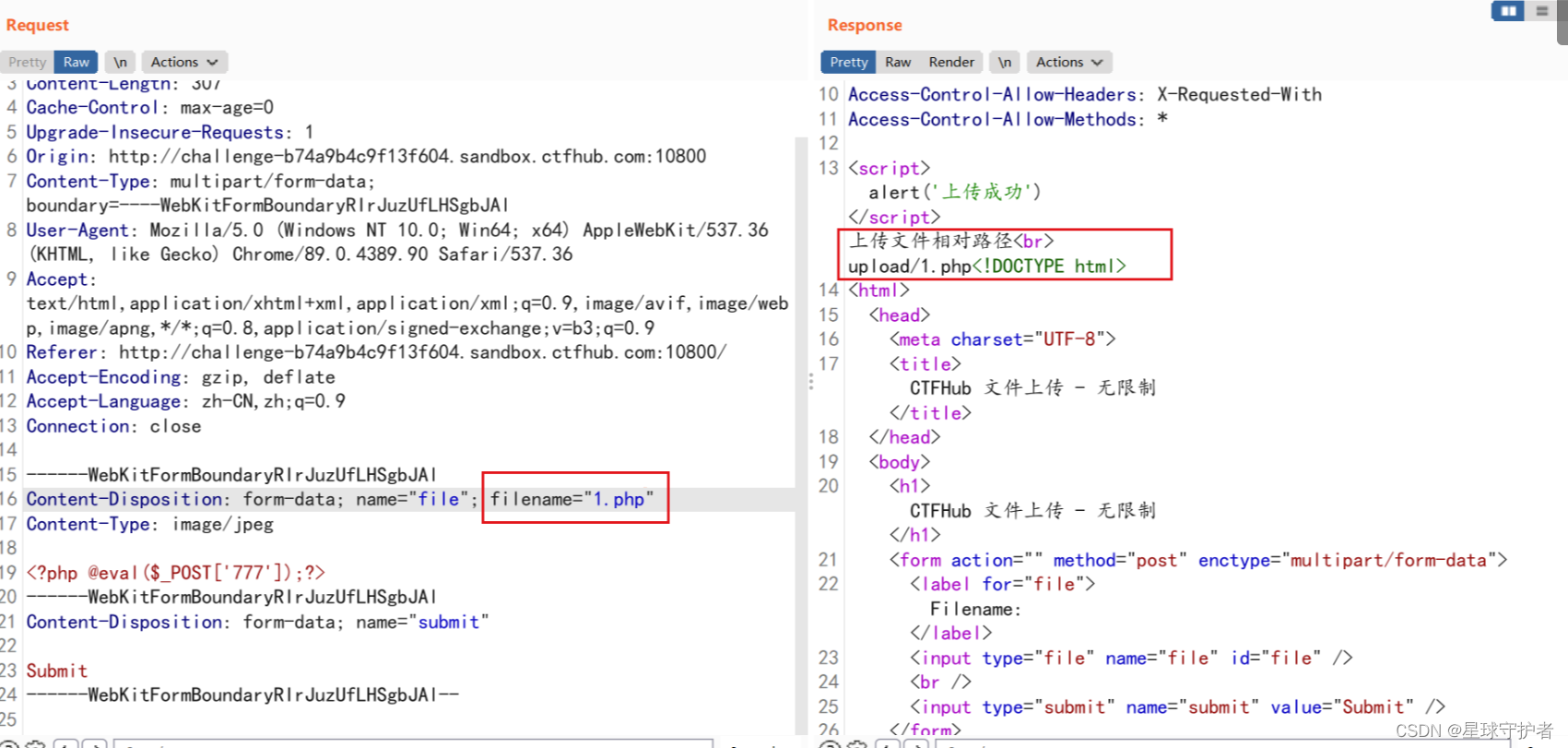
Task: Click the filename="1.php" value in Request
Action: (x=572, y=499)
